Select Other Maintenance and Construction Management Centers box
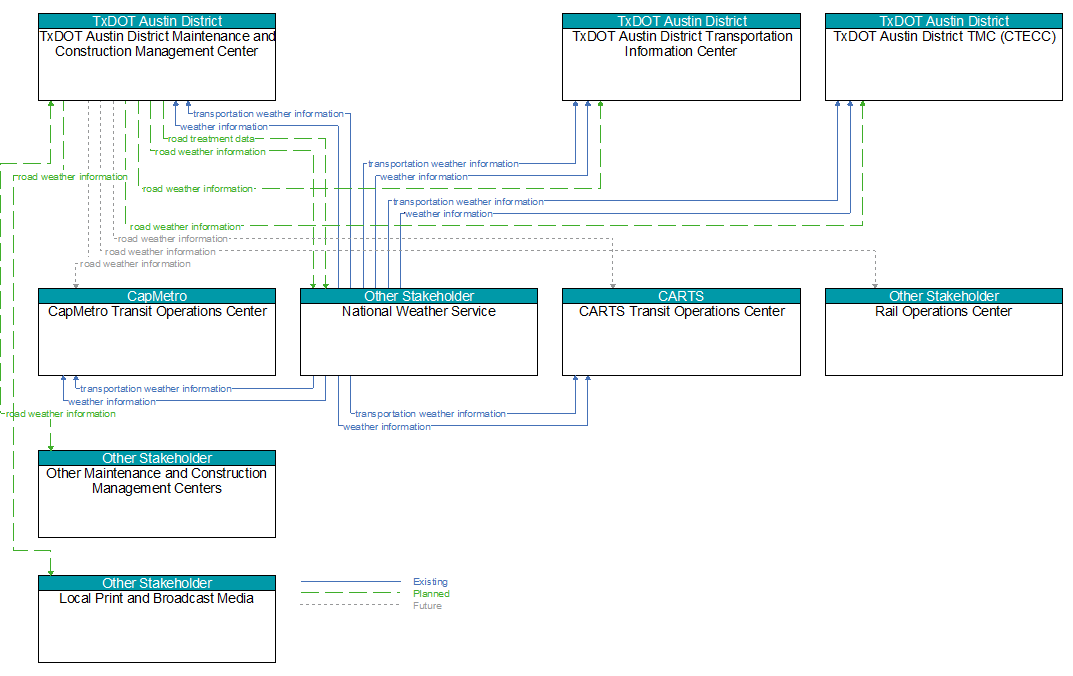This screenshot has width=1073, height=676. click(x=157, y=494)
